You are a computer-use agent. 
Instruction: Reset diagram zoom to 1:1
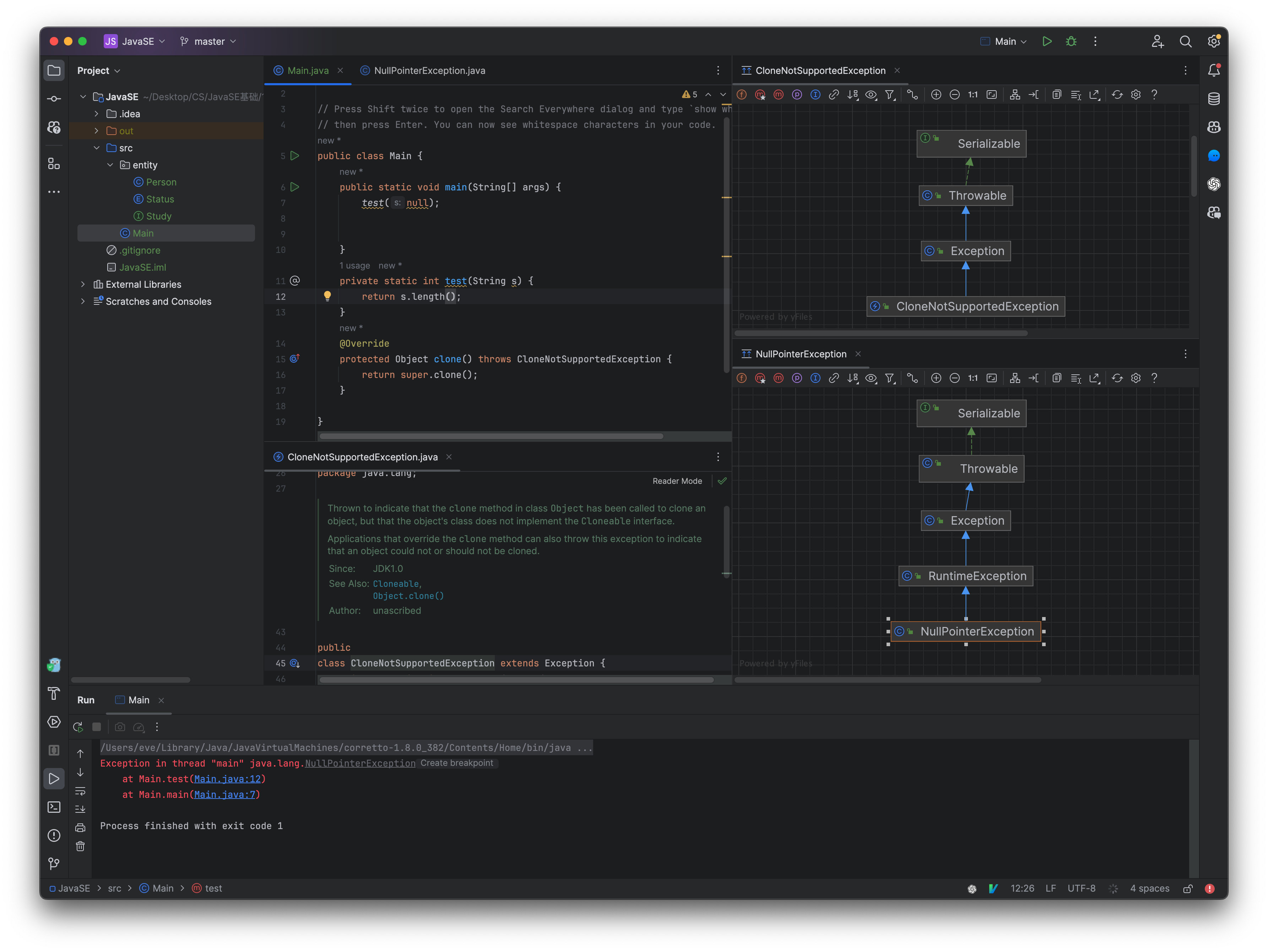(x=973, y=94)
